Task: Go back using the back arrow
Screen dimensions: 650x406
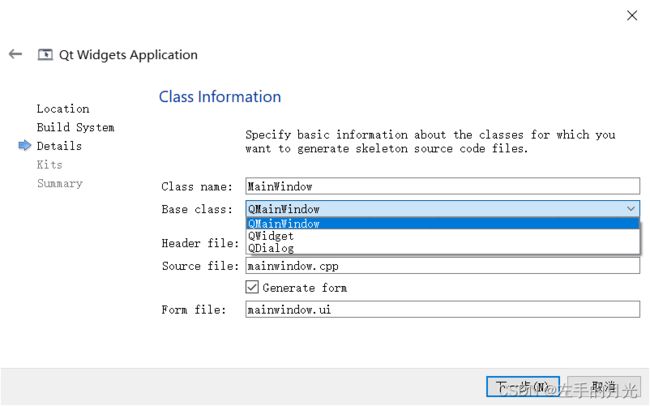Action: pyautogui.click(x=15, y=54)
